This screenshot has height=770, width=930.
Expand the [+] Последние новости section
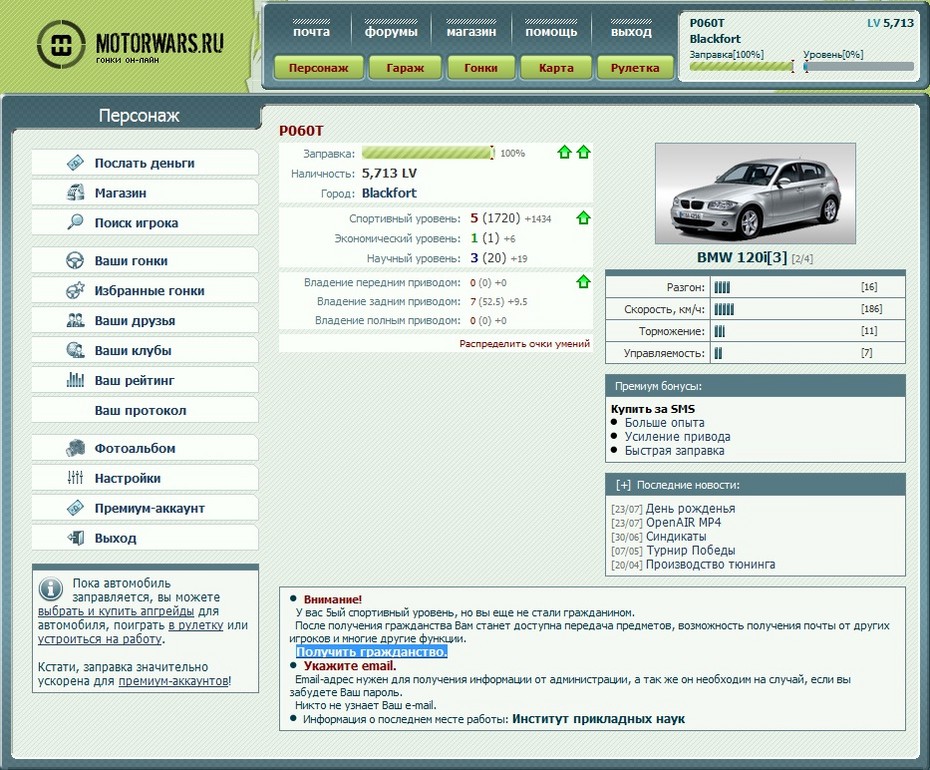coord(622,485)
